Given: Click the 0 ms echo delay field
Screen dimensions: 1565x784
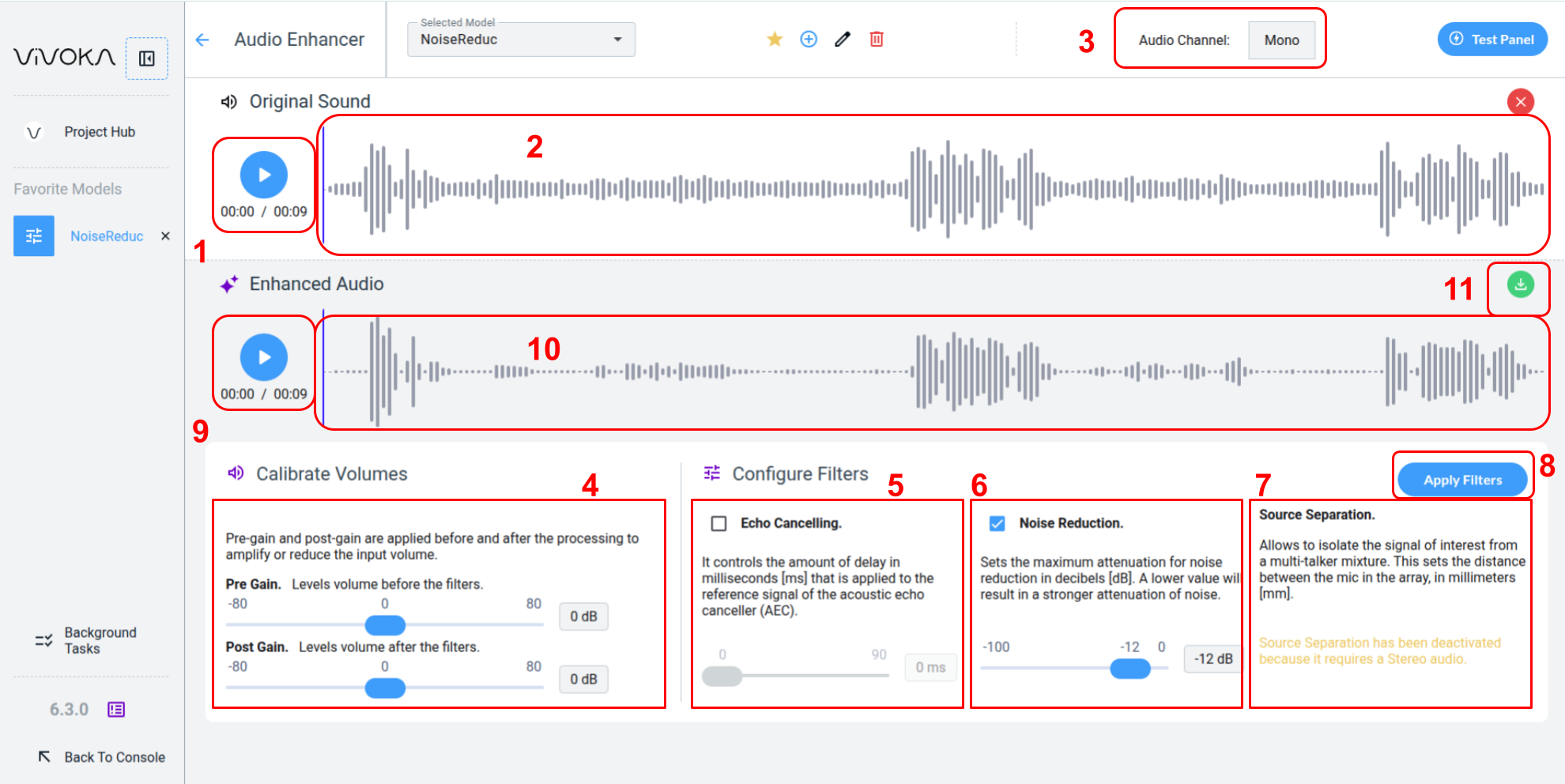Looking at the screenshot, I should tap(930, 668).
